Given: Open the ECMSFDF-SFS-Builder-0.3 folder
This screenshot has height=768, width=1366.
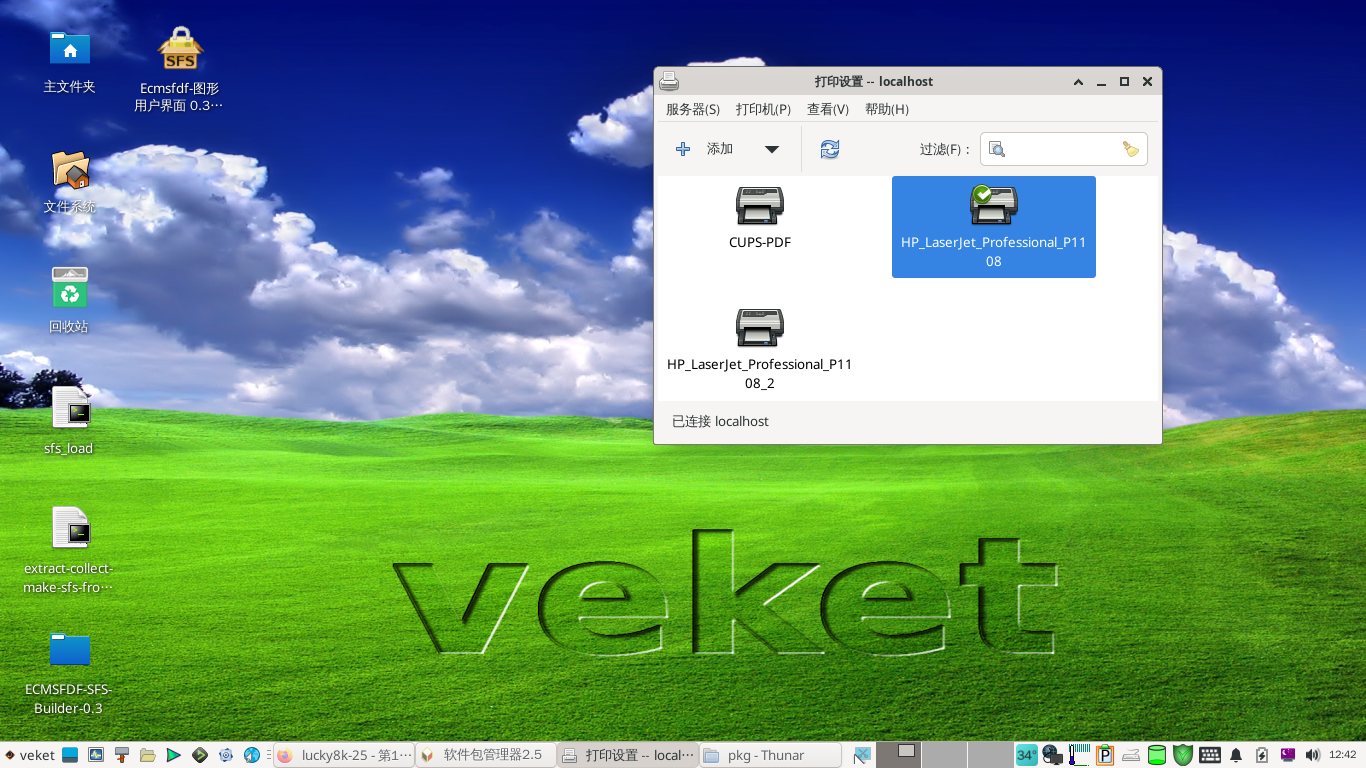Looking at the screenshot, I should [69, 673].
